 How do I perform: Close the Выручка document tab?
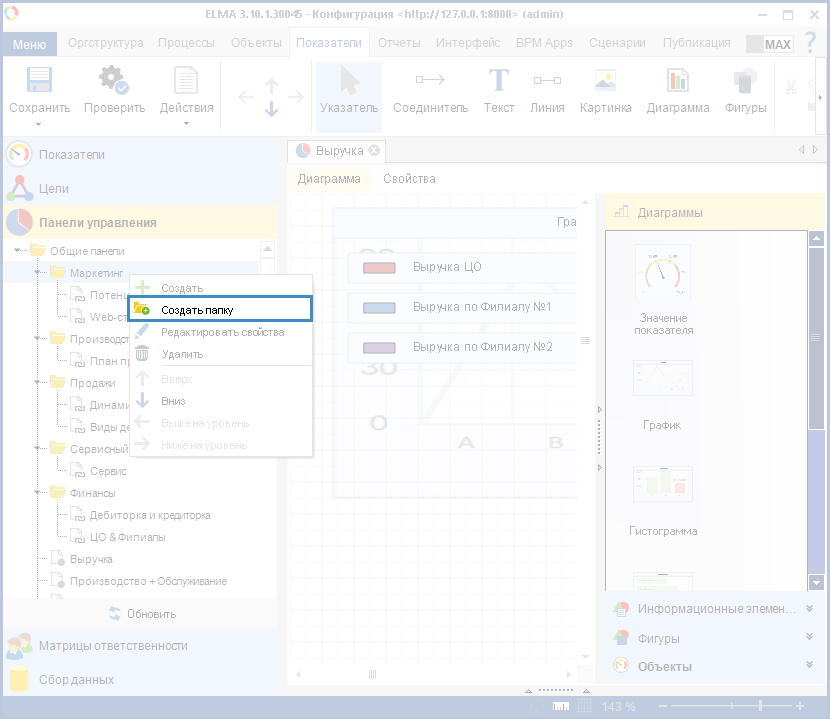click(374, 150)
